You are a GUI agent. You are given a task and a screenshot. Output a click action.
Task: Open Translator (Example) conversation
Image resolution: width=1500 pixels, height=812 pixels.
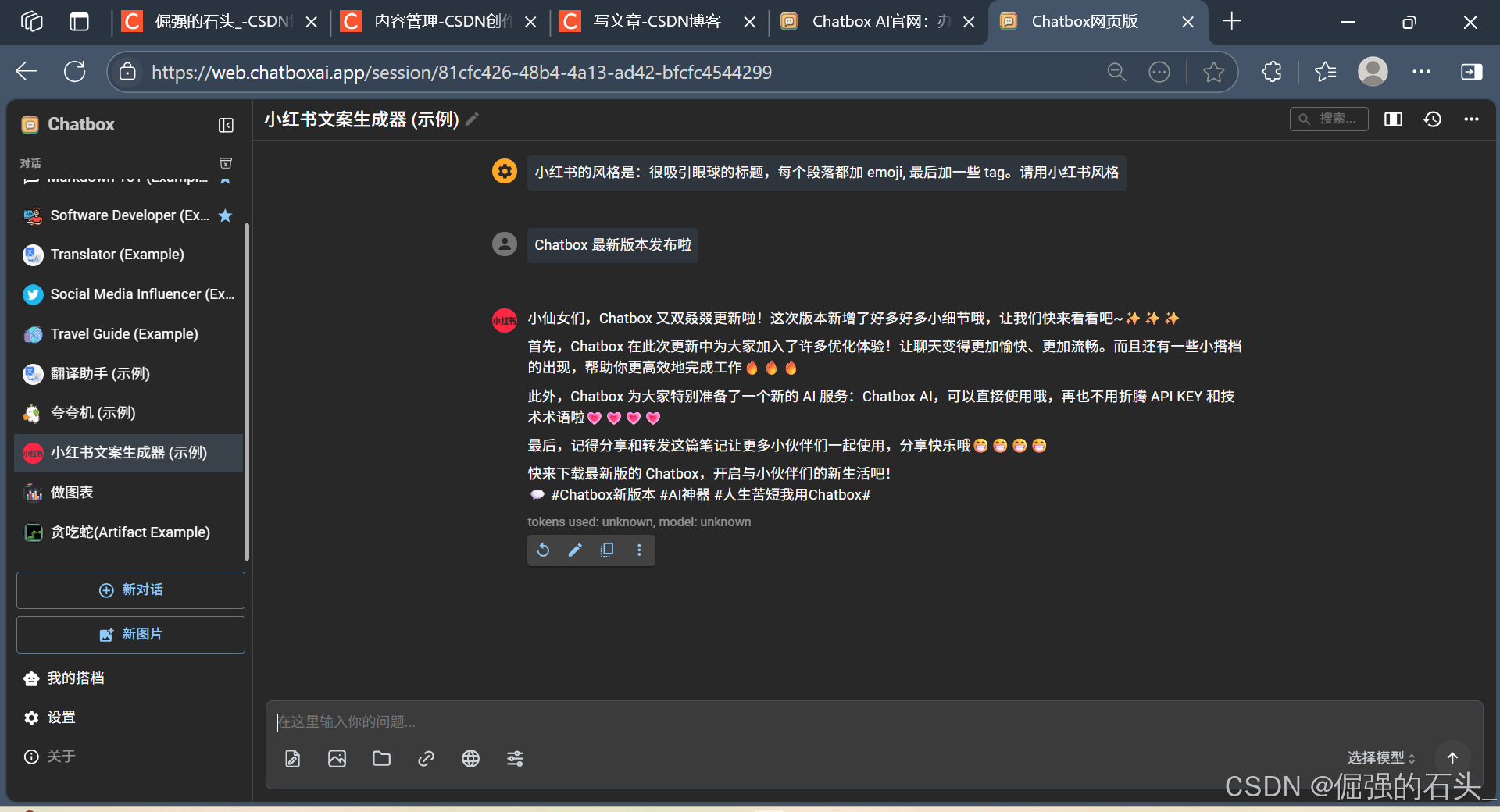(129, 255)
